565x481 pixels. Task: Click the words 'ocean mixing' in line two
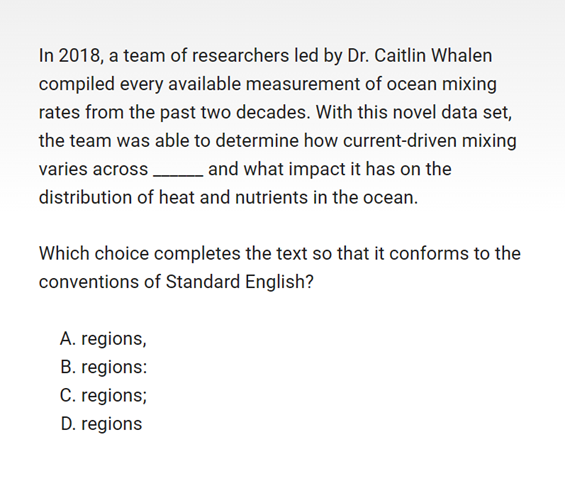click(x=442, y=84)
